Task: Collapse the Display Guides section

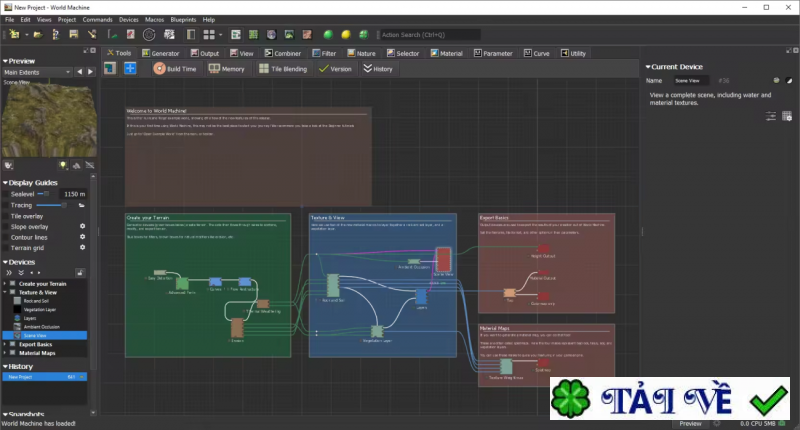Action: [x=4, y=182]
